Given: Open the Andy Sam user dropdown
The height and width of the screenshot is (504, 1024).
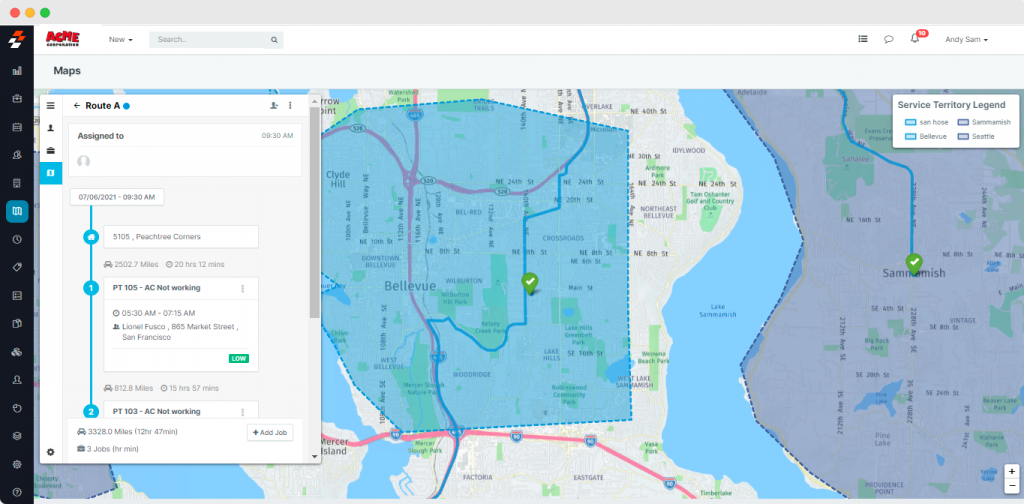Looking at the screenshot, I should point(966,40).
